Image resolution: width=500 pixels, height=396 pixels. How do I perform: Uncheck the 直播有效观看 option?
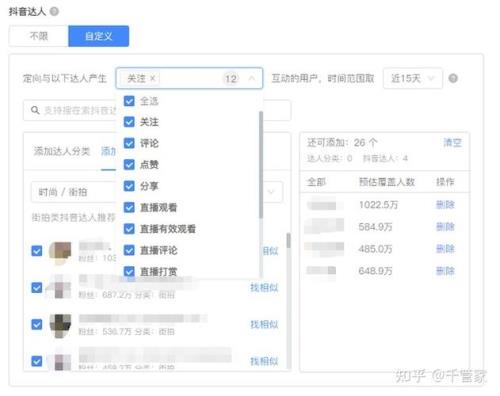(129, 229)
